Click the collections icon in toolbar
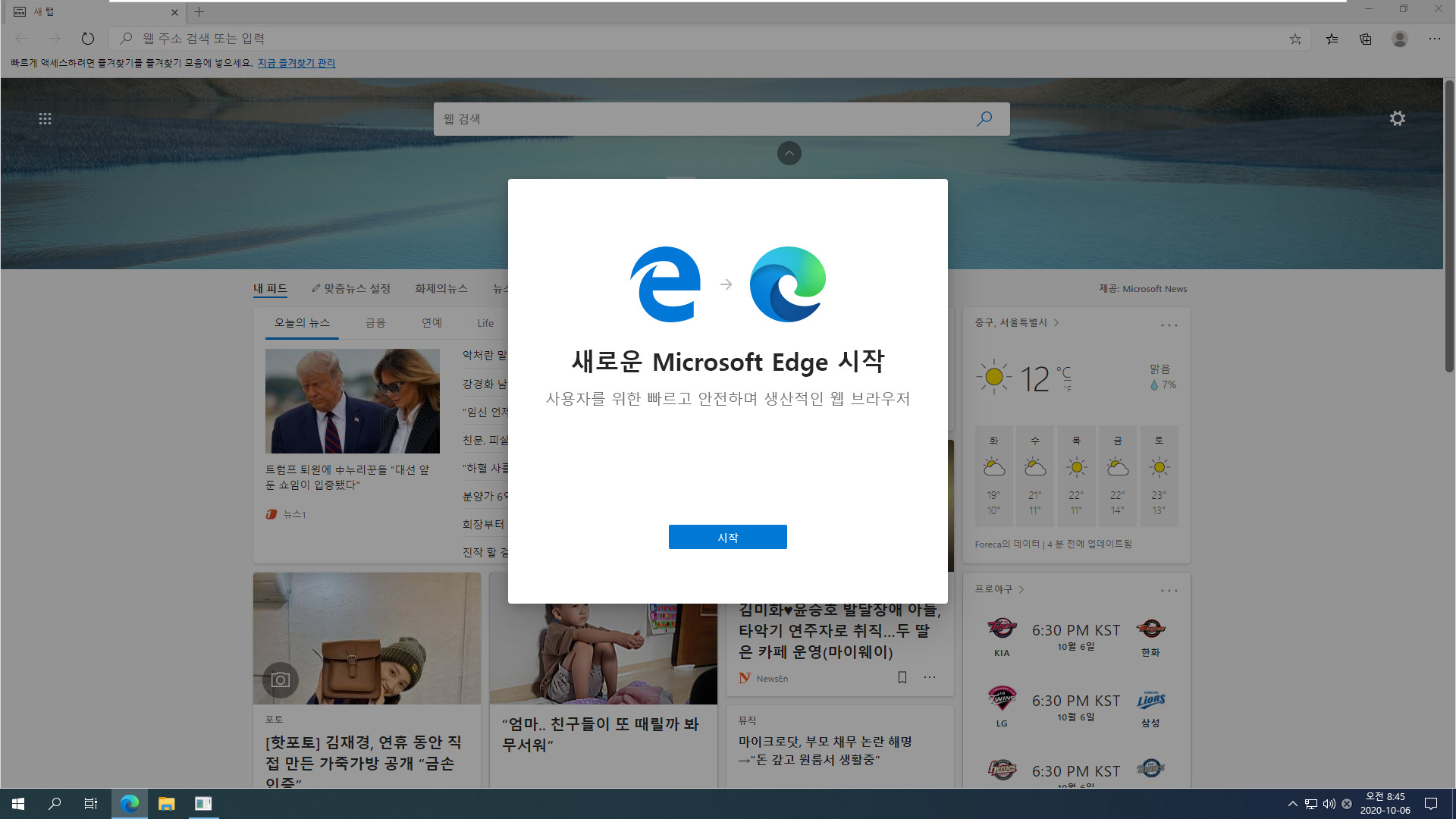Screen dimensions: 1456x819 [1366, 38]
